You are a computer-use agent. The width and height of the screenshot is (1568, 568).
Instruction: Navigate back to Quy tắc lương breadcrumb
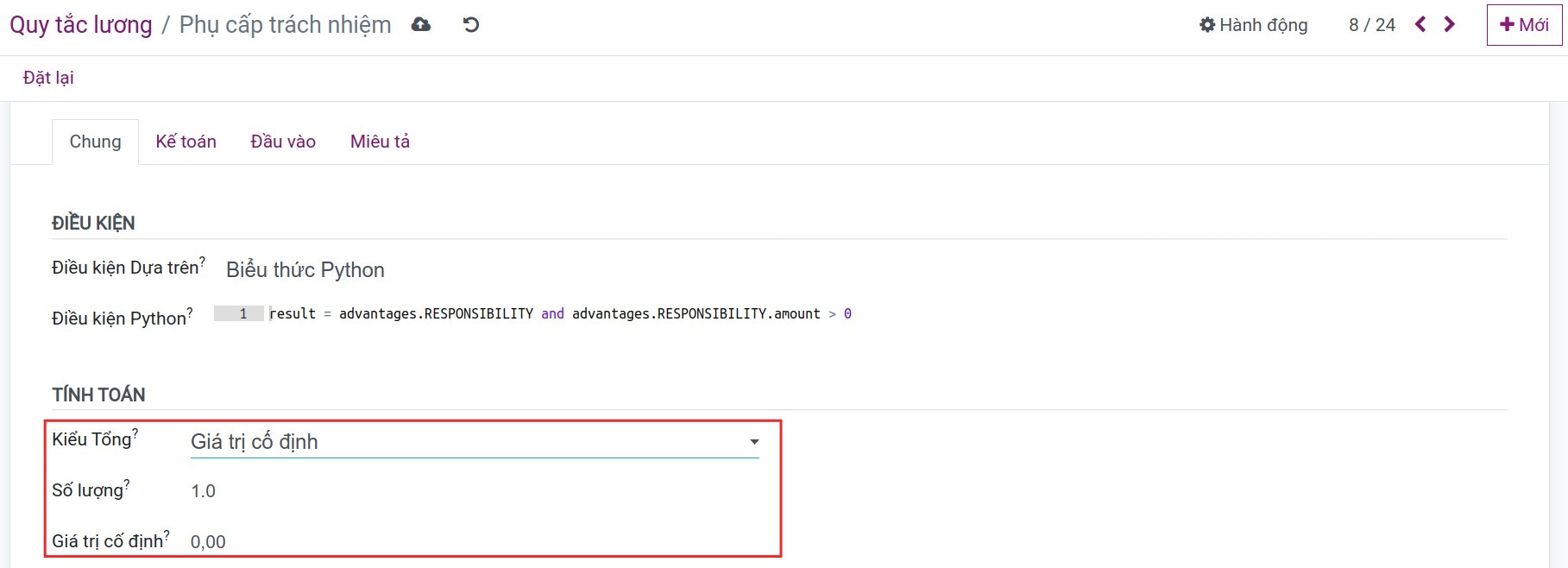coord(81,25)
